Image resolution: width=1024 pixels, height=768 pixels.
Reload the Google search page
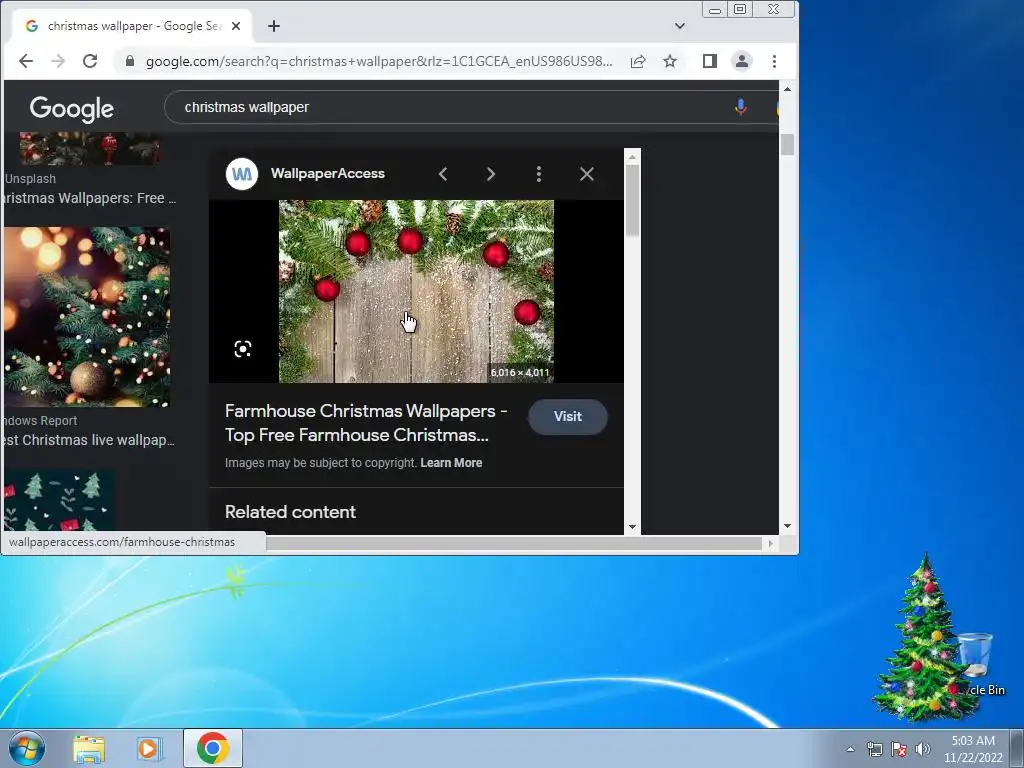[90, 61]
